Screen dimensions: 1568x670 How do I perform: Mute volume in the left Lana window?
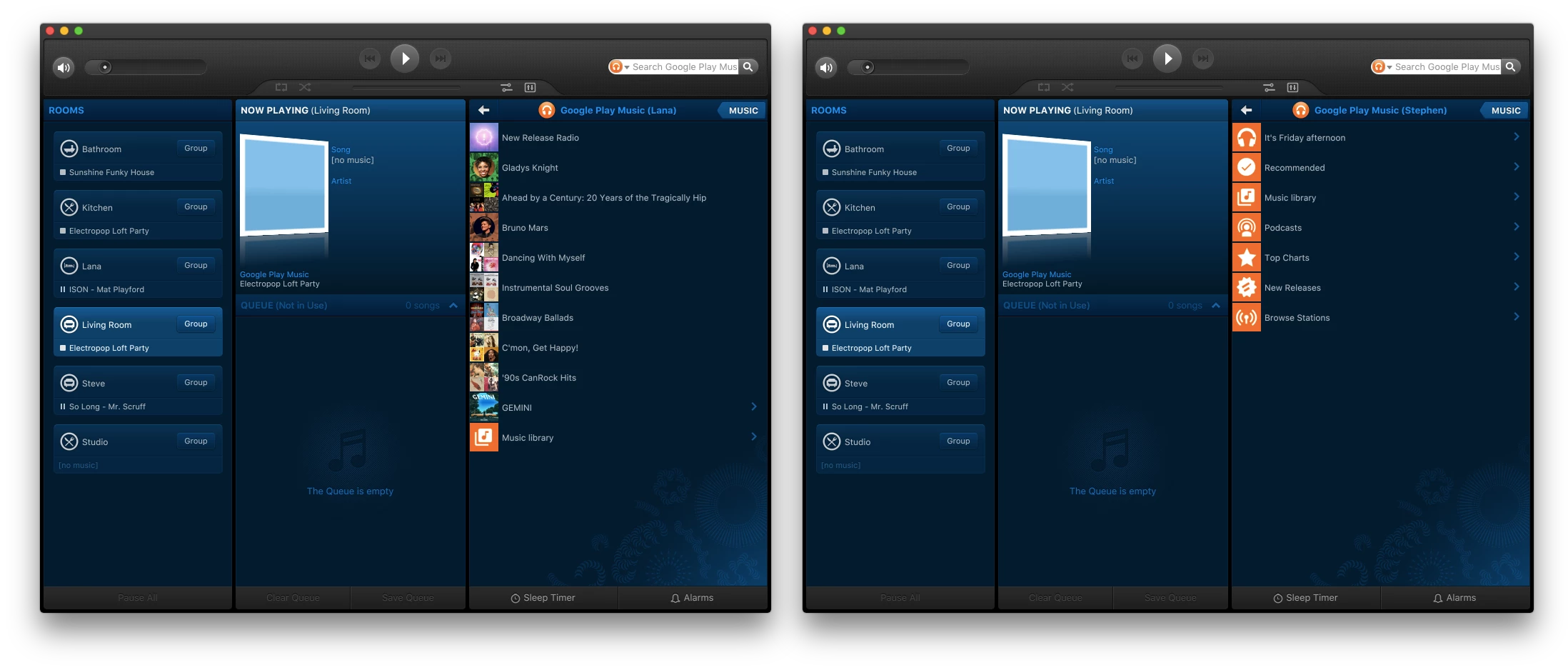64,67
